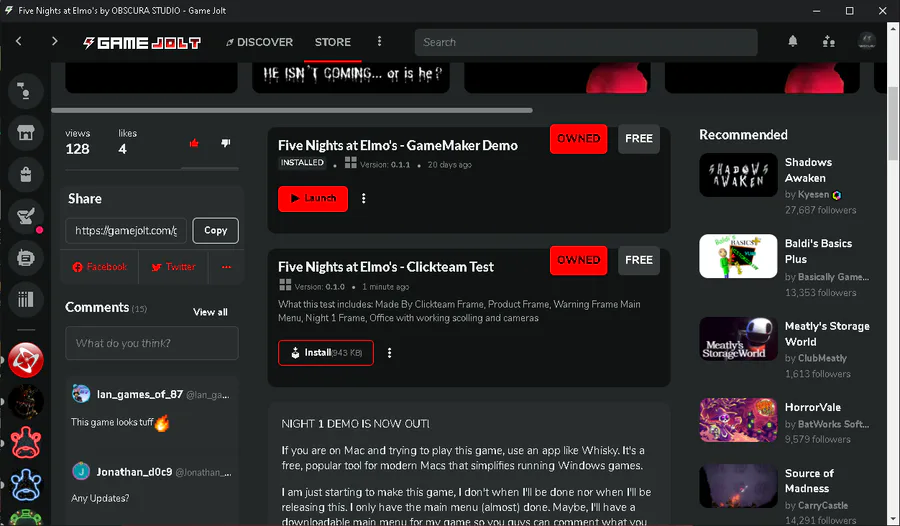
Task: Open Meatly's Storage World thumbnail
Action: pyautogui.click(x=738, y=339)
